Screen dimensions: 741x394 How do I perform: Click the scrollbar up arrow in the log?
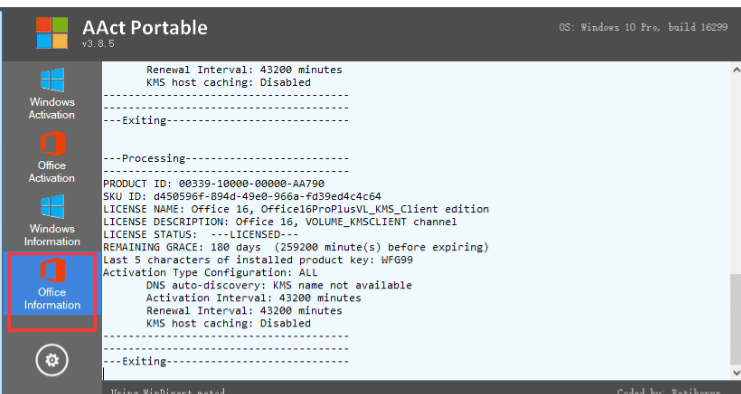[x=736, y=69]
